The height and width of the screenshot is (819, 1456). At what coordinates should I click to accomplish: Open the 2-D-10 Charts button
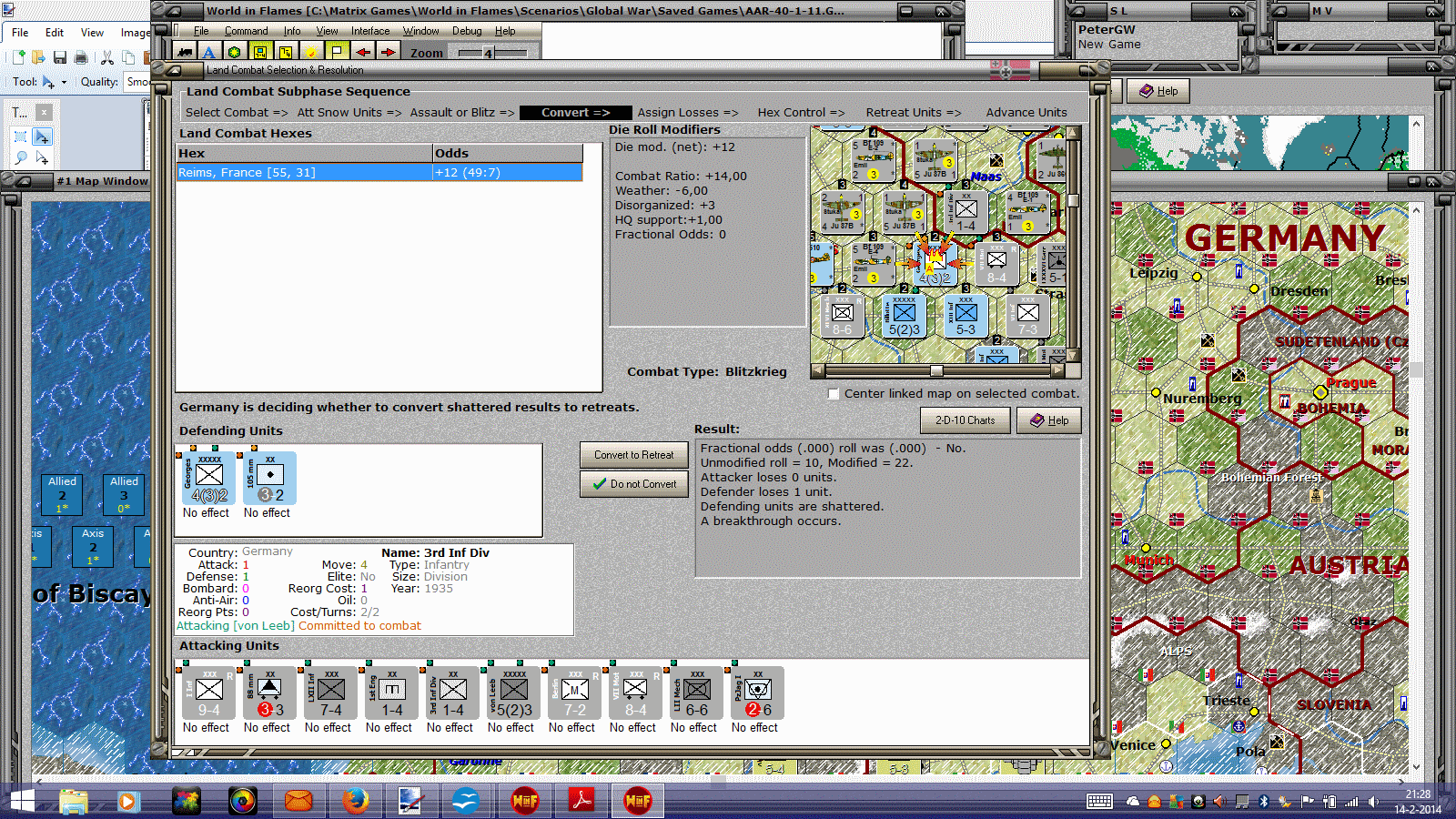966,420
